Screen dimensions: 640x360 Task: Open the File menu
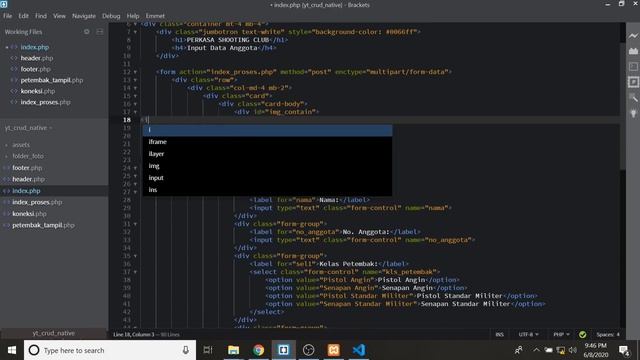[x=7, y=16]
